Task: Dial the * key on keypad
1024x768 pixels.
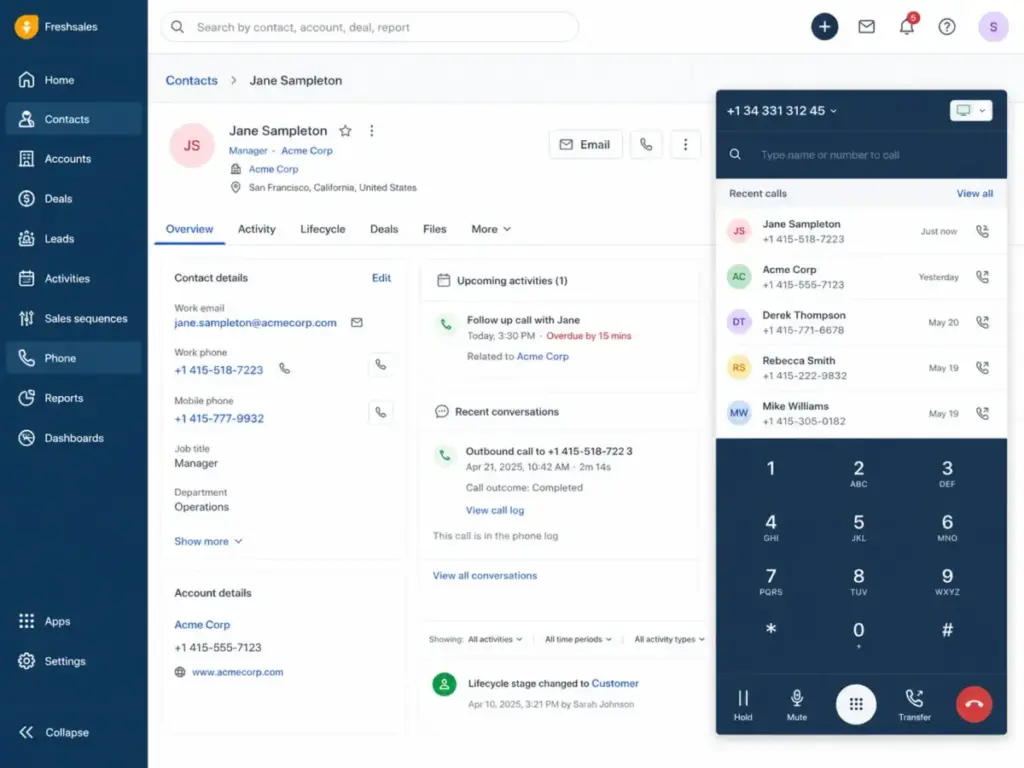Action: tap(771, 630)
